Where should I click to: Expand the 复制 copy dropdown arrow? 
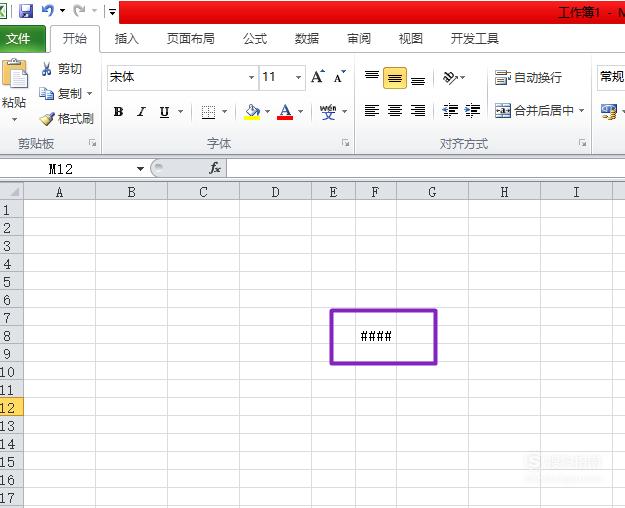point(89,94)
